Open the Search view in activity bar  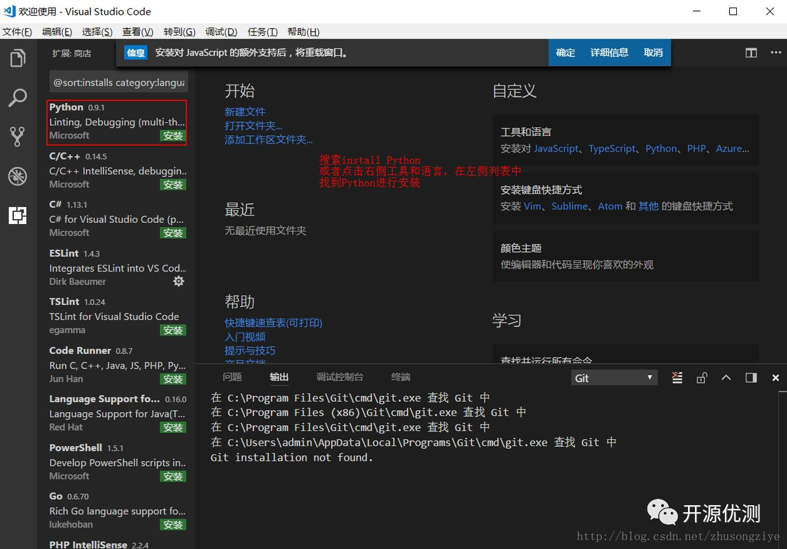pos(17,97)
